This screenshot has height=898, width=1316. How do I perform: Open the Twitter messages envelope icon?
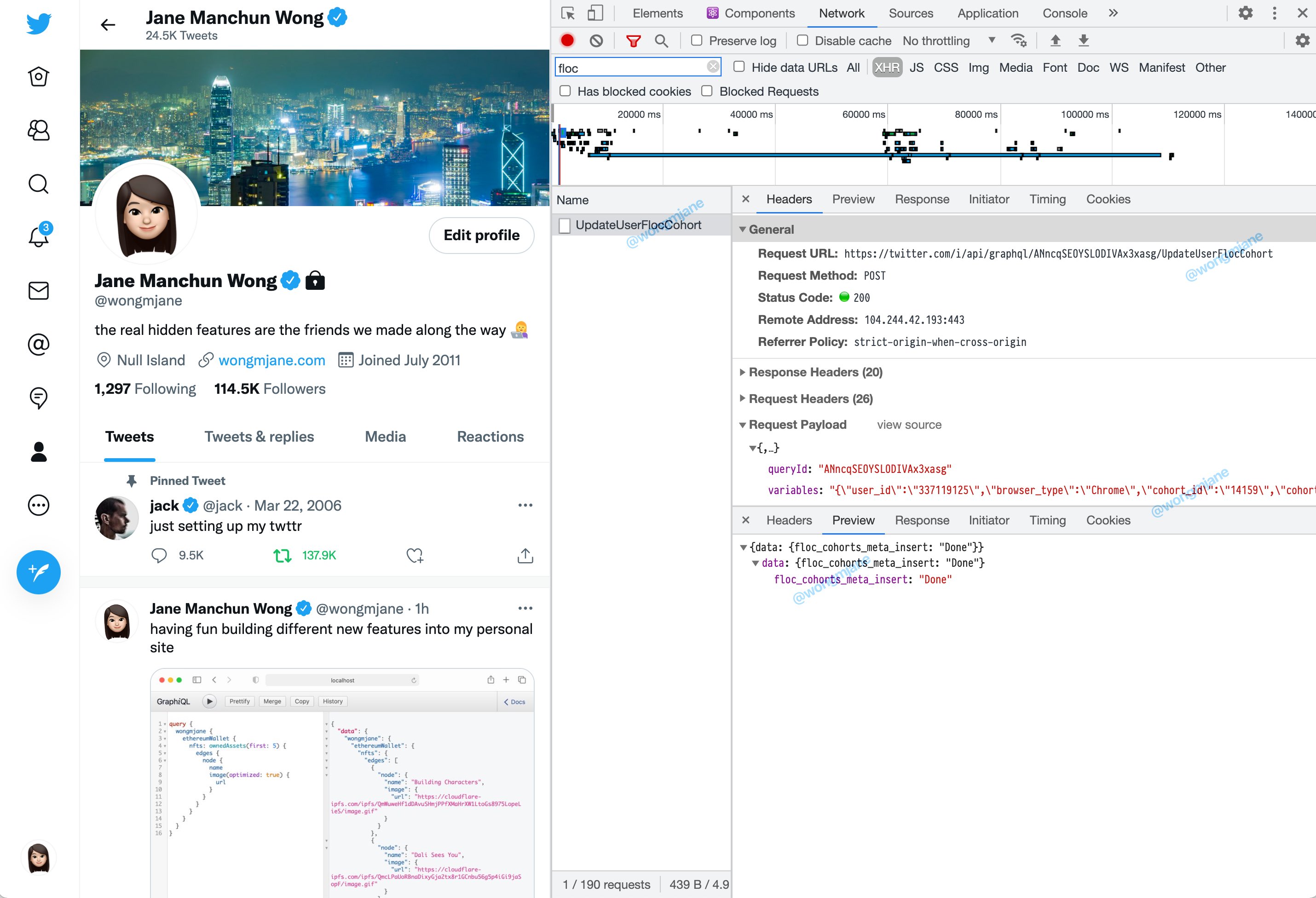click(39, 291)
